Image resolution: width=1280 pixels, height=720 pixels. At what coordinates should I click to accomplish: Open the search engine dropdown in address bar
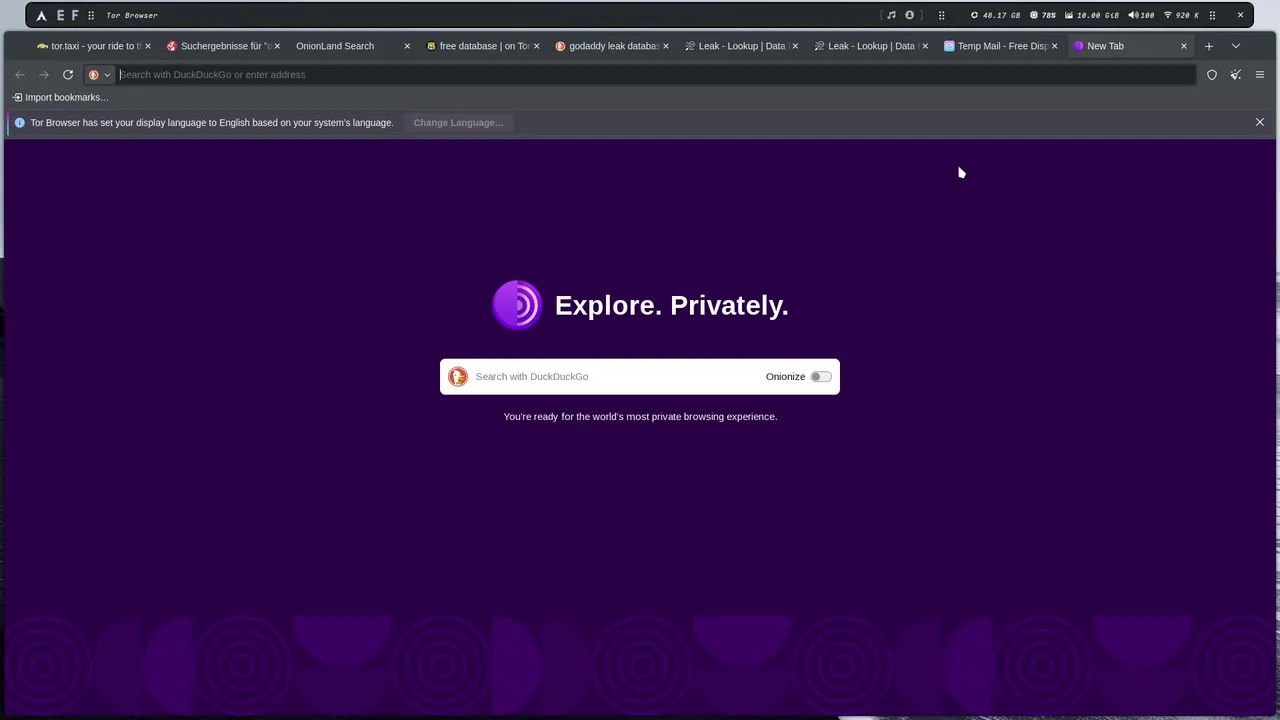click(x=100, y=75)
